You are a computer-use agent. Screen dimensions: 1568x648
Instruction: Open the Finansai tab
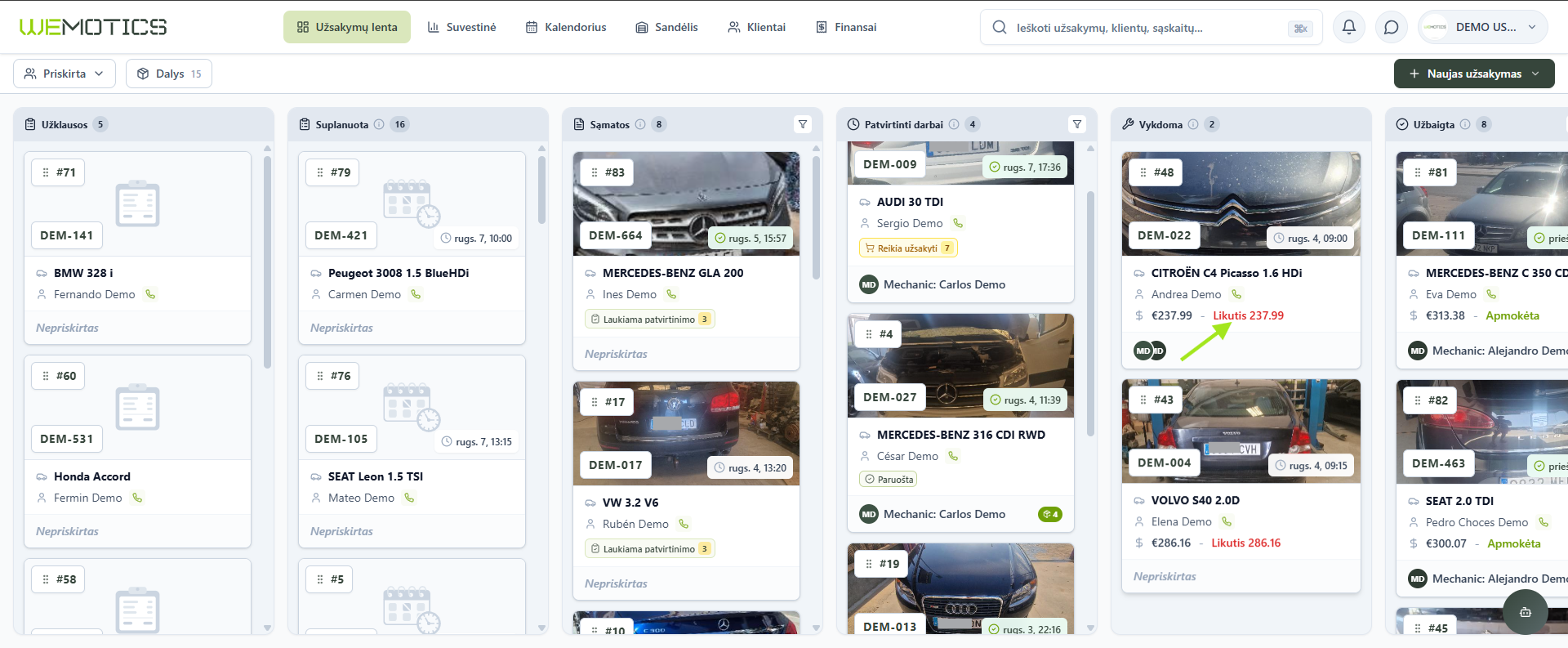point(846,27)
